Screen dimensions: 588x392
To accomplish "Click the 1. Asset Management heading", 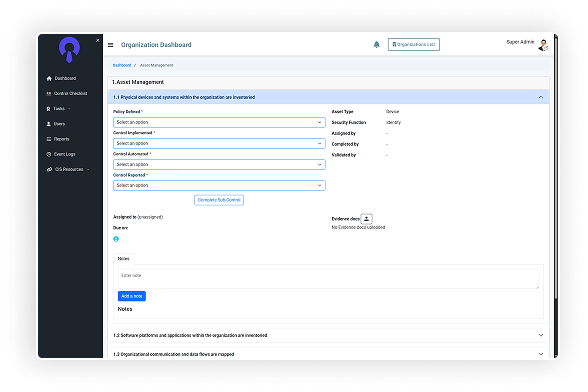I will [138, 82].
